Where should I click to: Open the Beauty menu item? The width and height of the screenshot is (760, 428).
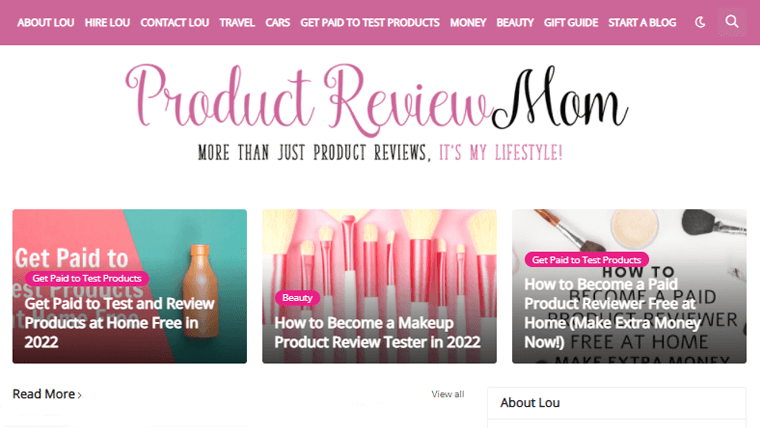515,21
